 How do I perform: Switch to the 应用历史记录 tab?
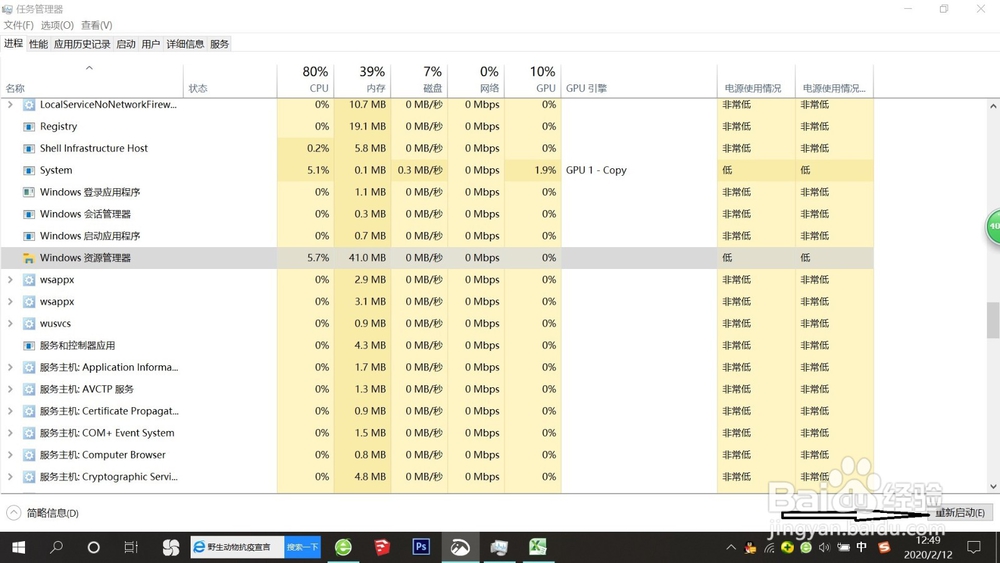(82, 44)
